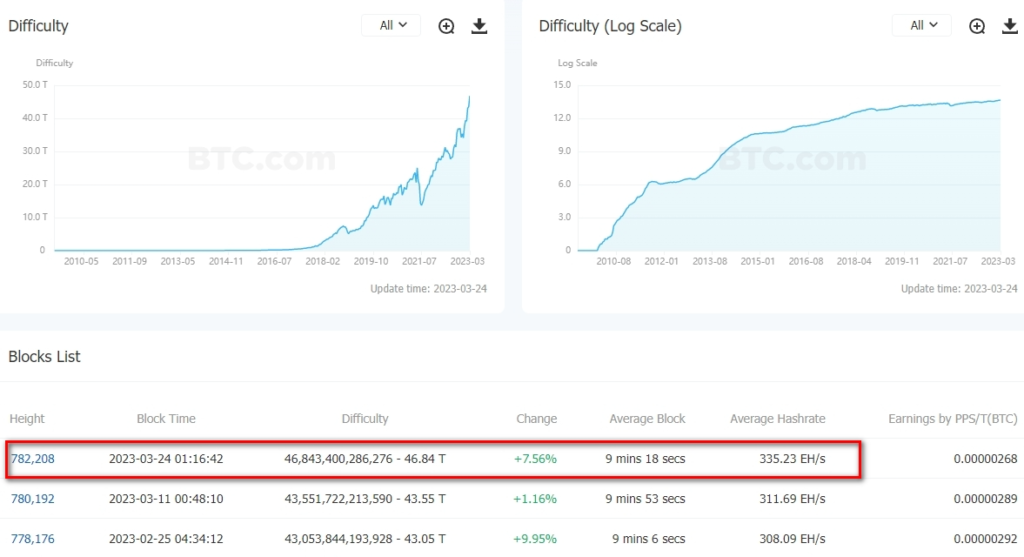
Task: Open block height 780,192 link
Action: pyautogui.click(x=32, y=498)
